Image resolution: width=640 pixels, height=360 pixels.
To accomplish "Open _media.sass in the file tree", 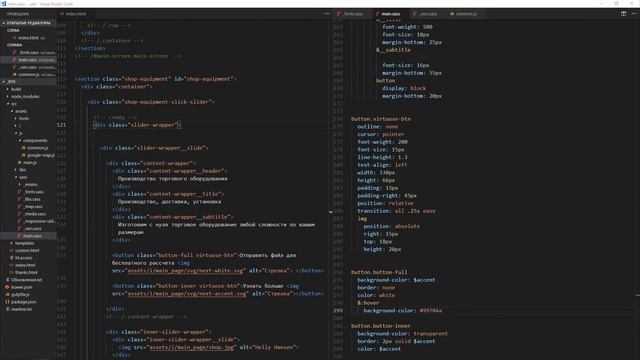I will 34,214.
